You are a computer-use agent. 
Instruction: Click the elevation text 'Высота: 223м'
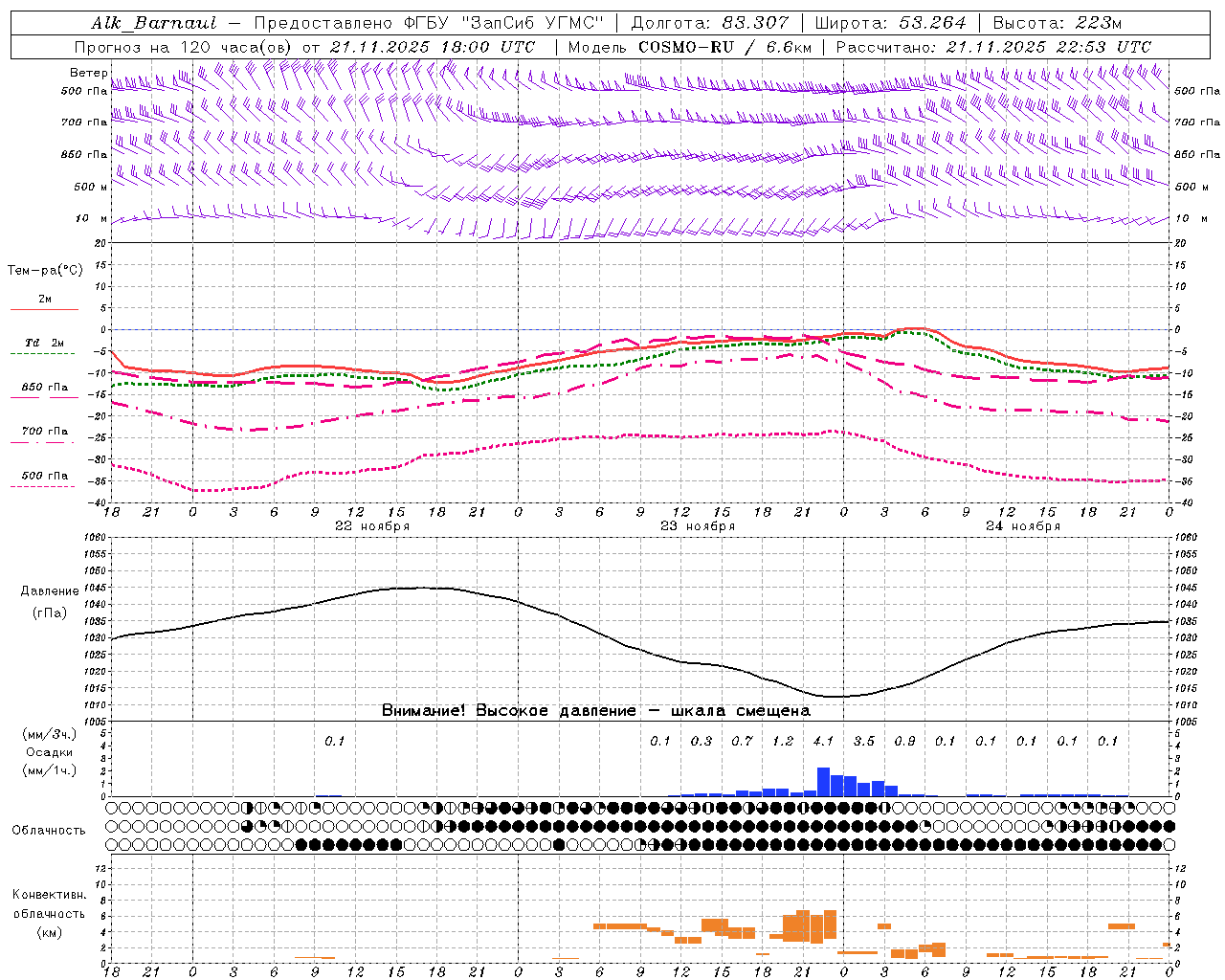[x=1057, y=23]
